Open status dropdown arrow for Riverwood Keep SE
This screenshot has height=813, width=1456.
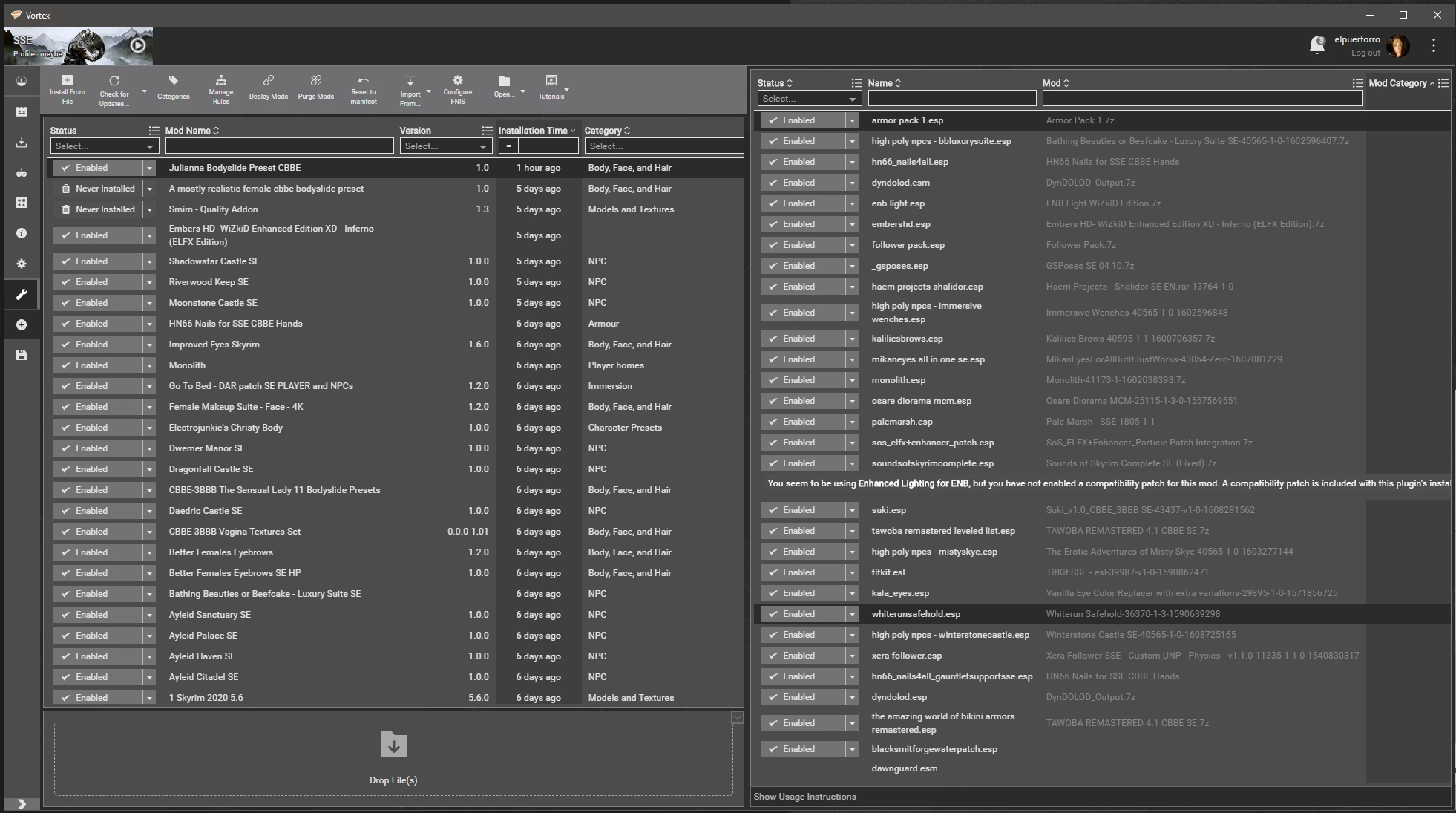point(149,282)
